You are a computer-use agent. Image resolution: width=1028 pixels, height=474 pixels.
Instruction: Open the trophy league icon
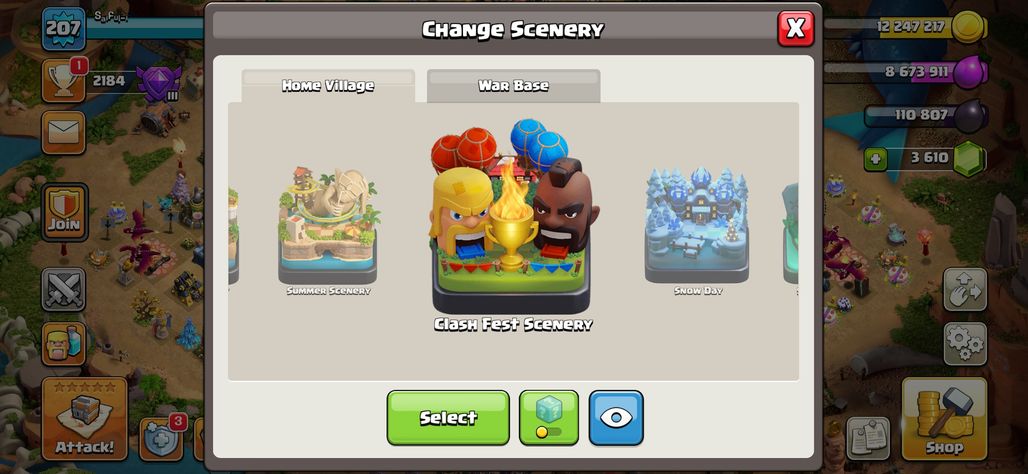(x=64, y=81)
